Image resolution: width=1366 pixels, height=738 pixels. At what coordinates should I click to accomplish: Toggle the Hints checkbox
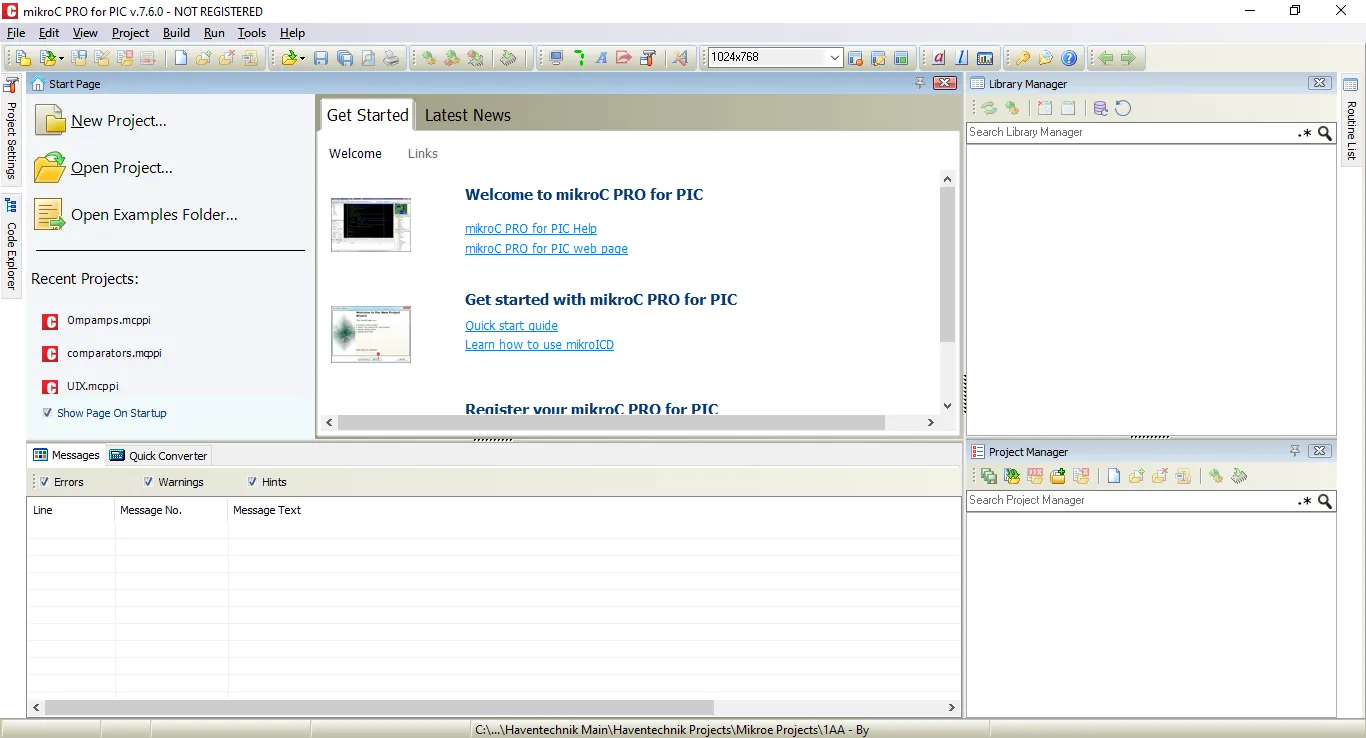tap(252, 482)
